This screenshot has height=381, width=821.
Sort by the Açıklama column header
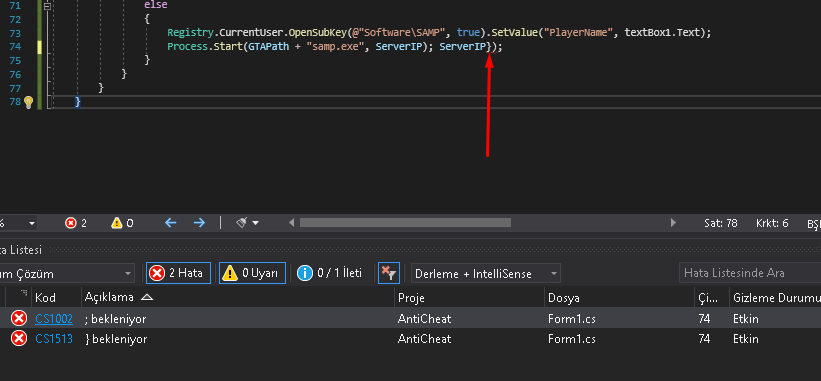(238, 298)
